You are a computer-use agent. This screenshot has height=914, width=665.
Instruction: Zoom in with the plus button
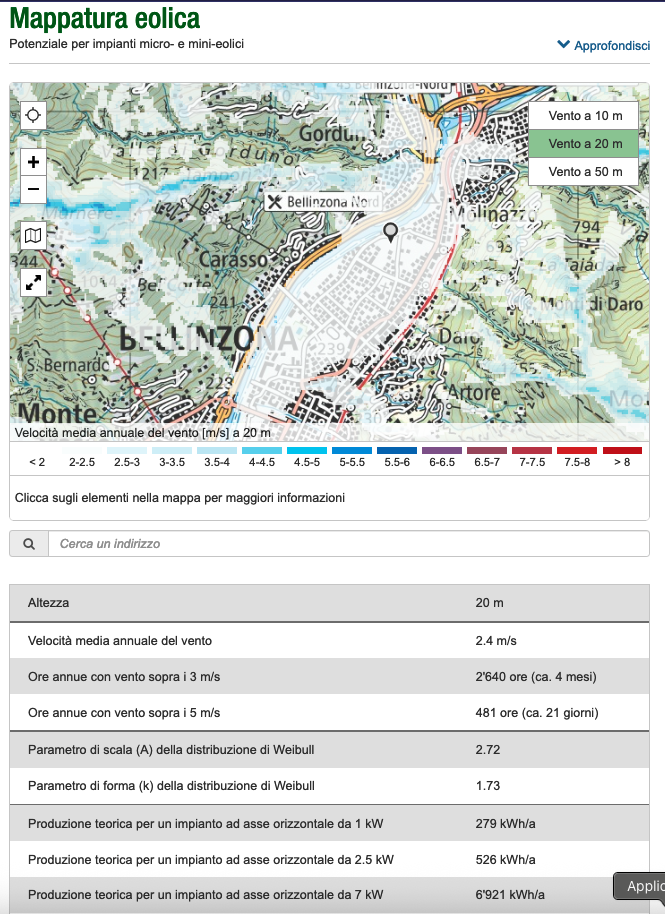tap(33, 161)
